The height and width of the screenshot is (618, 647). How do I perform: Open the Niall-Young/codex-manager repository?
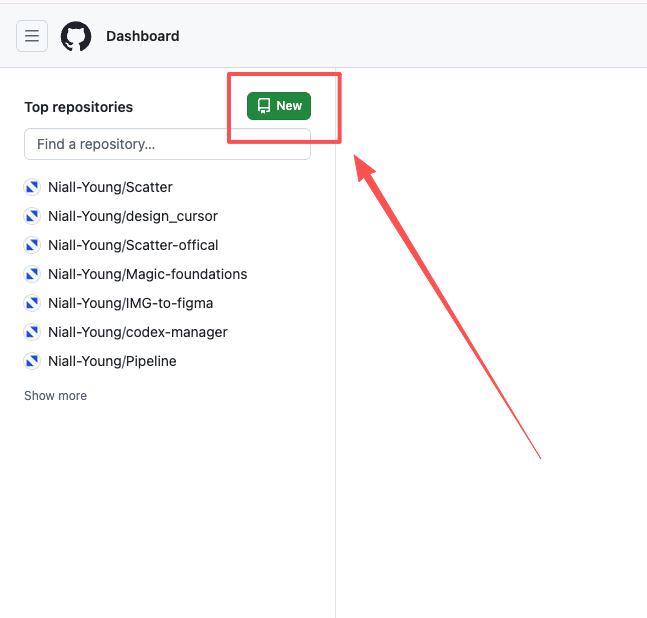point(138,332)
